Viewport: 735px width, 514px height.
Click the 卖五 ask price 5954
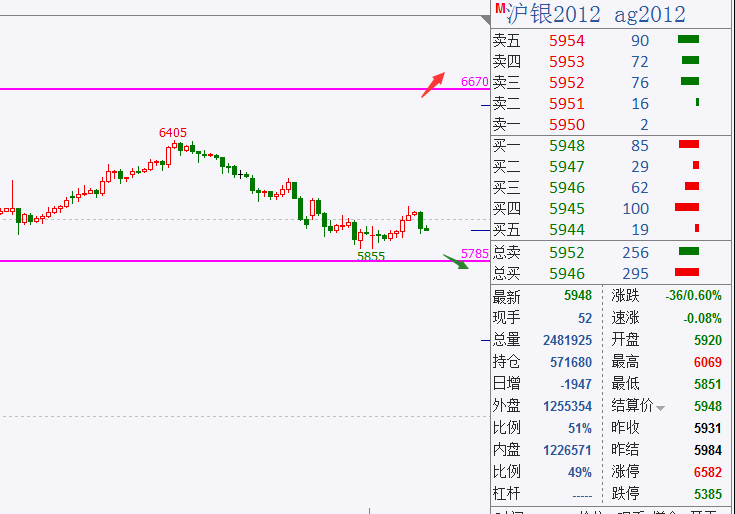click(x=567, y=41)
